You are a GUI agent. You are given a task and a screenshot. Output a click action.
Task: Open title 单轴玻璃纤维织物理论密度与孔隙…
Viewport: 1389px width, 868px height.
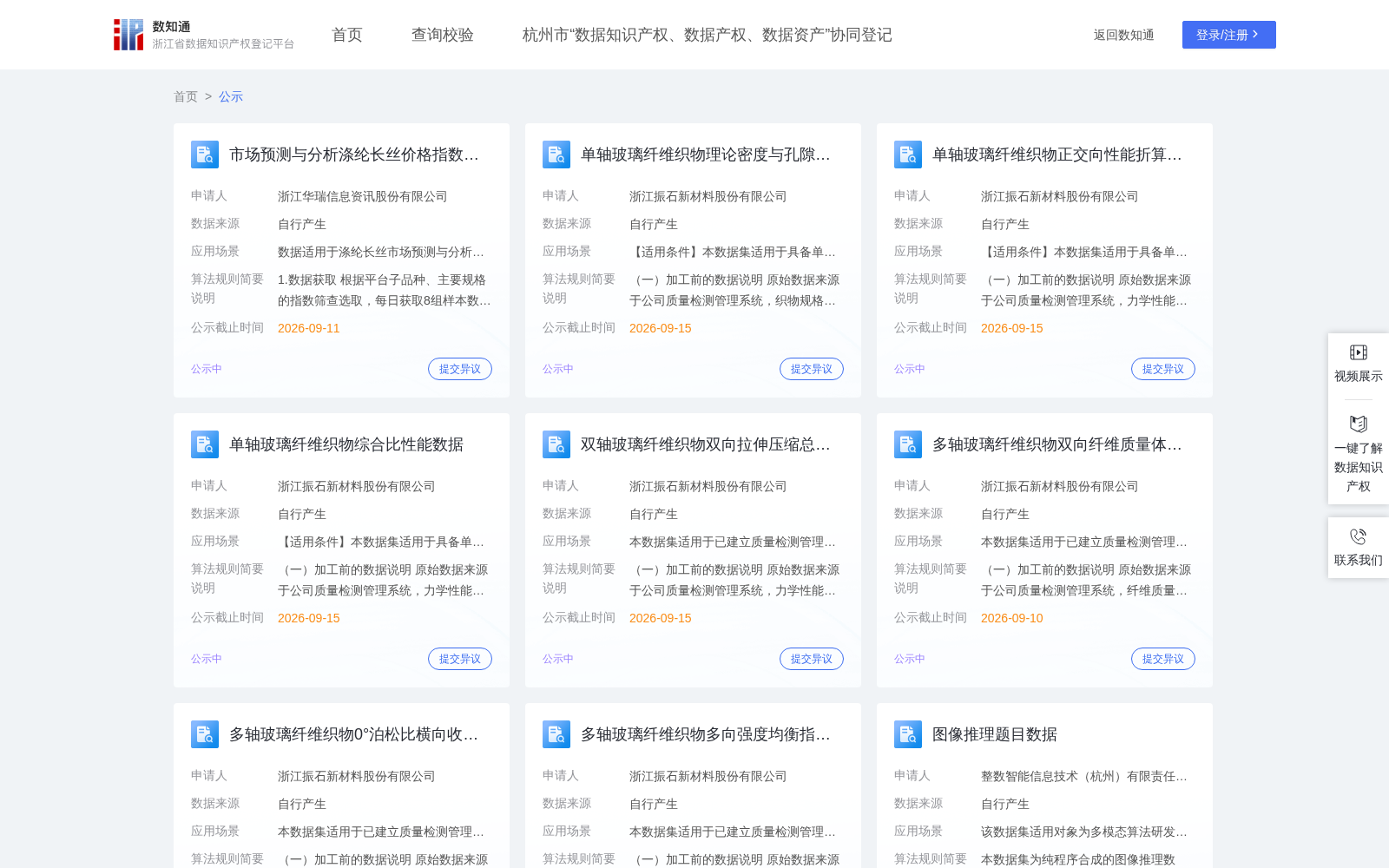(x=706, y=155)
